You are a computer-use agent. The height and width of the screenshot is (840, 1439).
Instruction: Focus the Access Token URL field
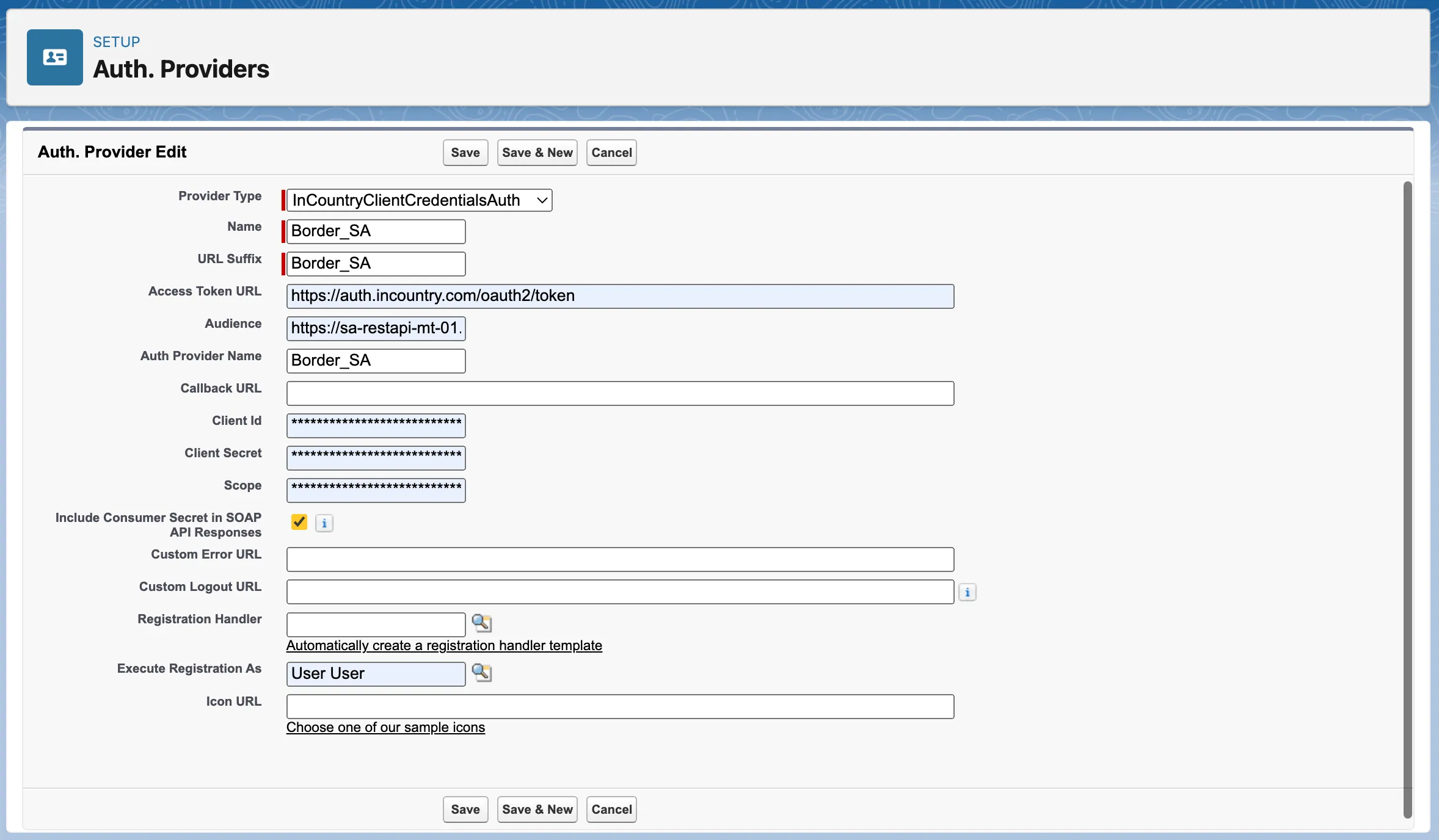click(x=620, y=296)
